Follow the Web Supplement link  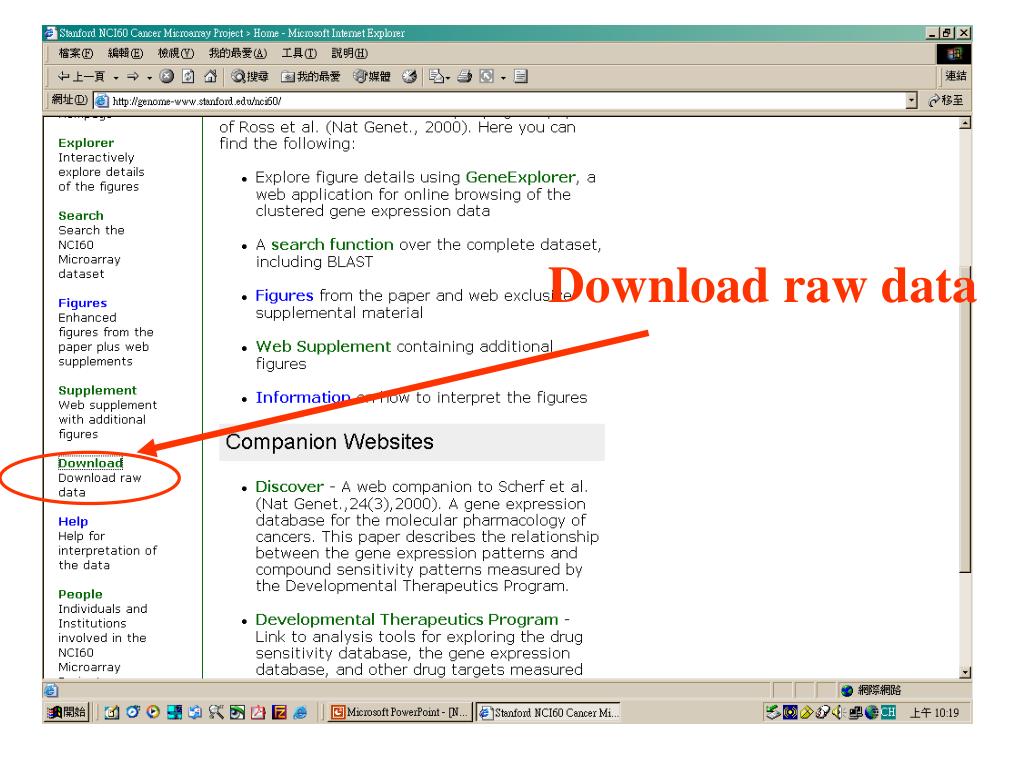point(323,346)
